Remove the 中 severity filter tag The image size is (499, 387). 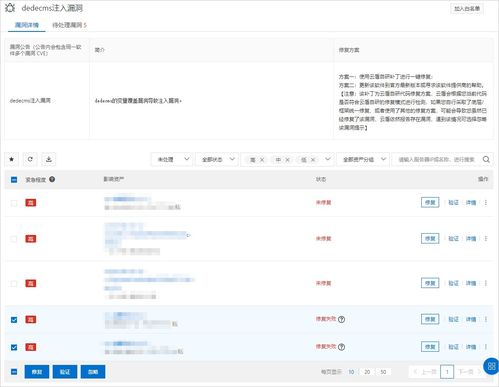pyautogui.click(x=287, y=160)
